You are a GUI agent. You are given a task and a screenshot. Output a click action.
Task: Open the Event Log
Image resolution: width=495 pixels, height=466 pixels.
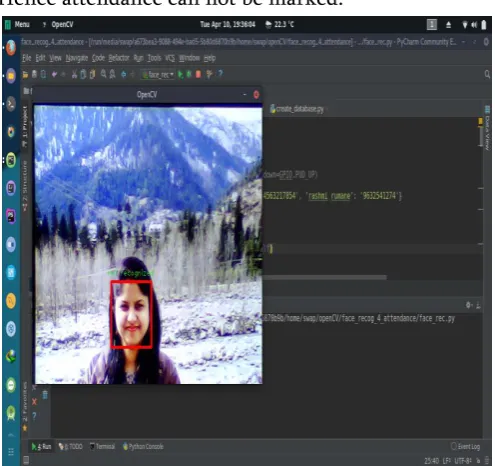click(x=465, y=447)
